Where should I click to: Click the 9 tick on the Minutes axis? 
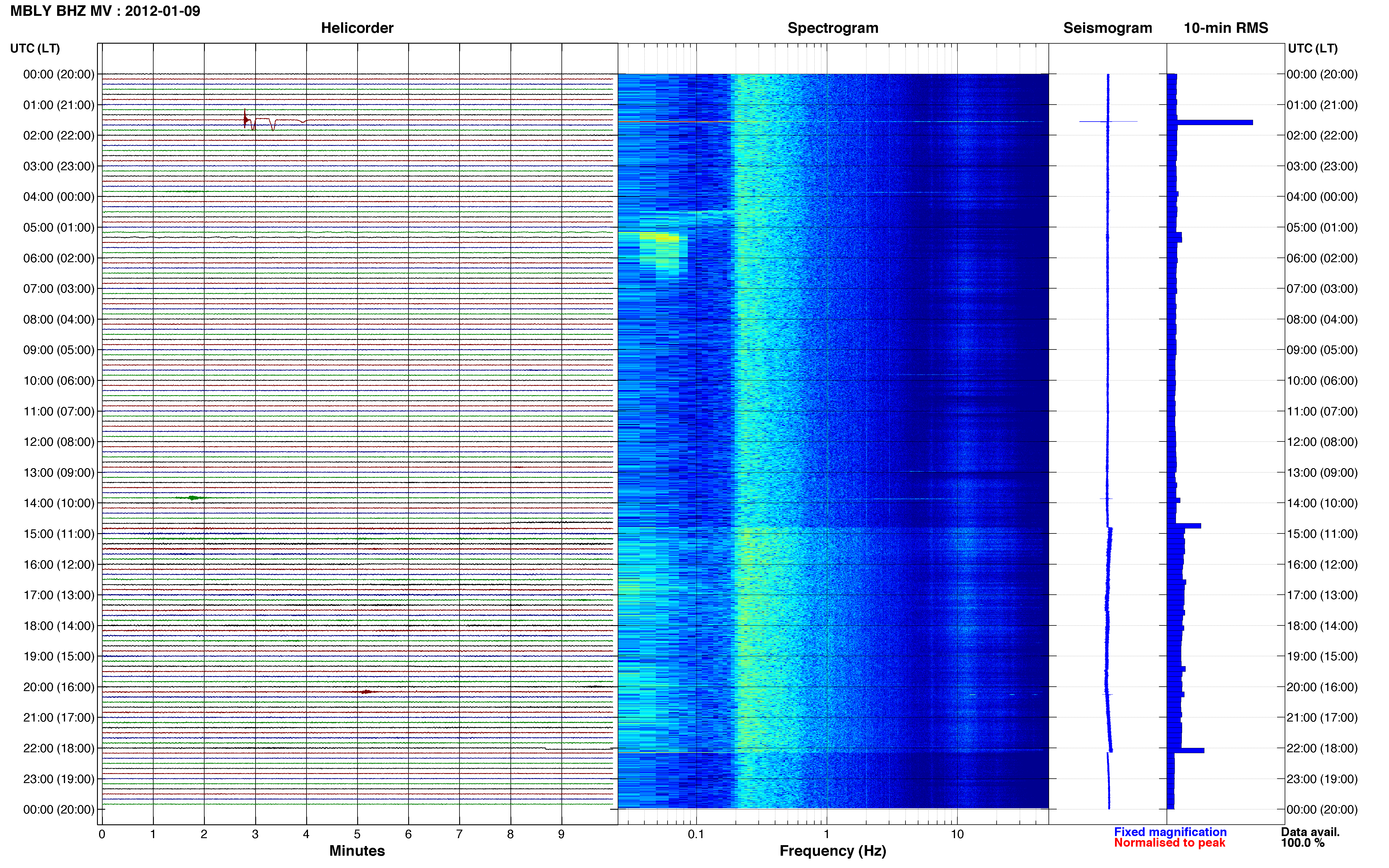click(561, 835)
